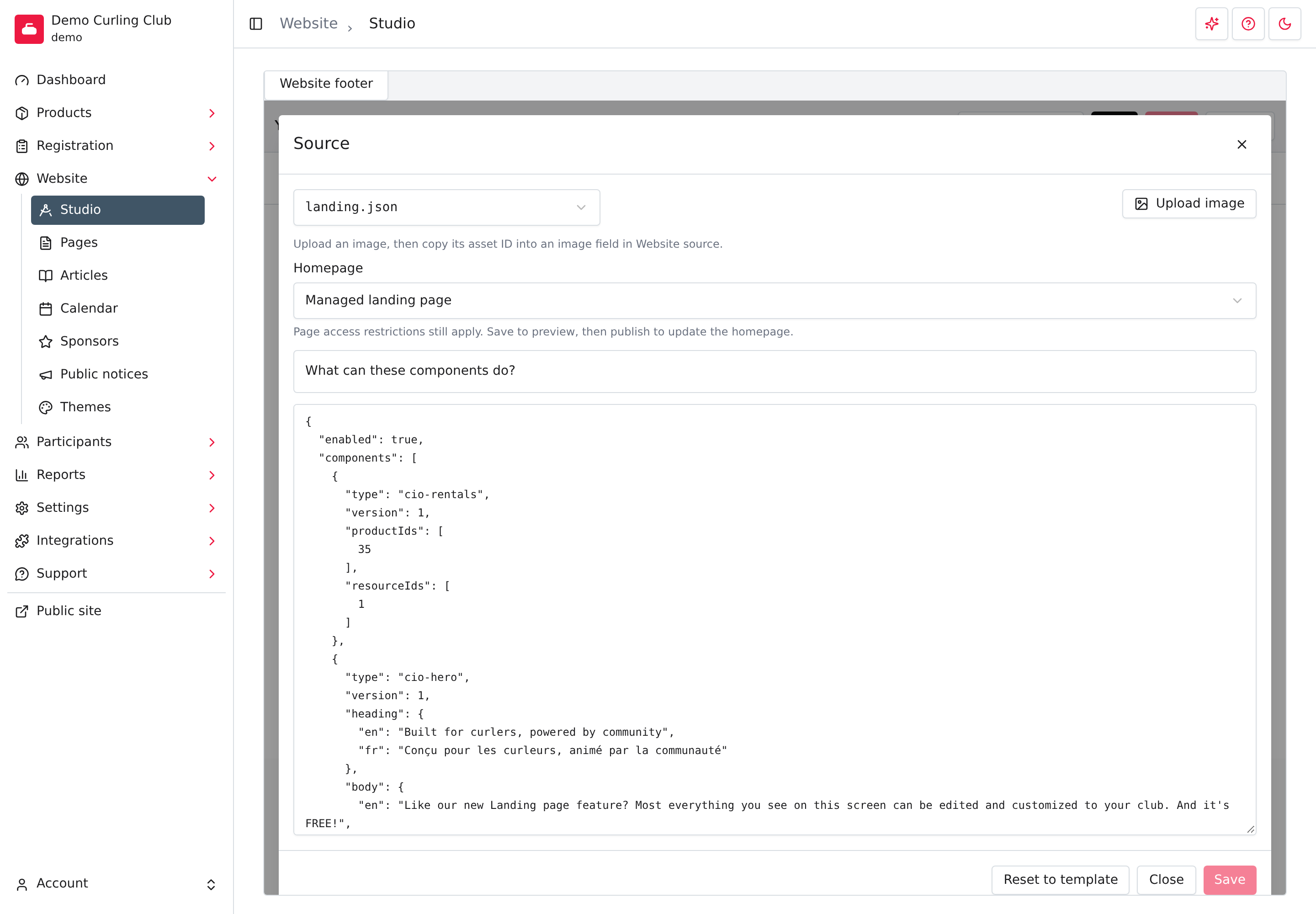Screen dimensions: 1316x914
Task: Click the Integrations puzzle icon
Action: tap(22, 541)
